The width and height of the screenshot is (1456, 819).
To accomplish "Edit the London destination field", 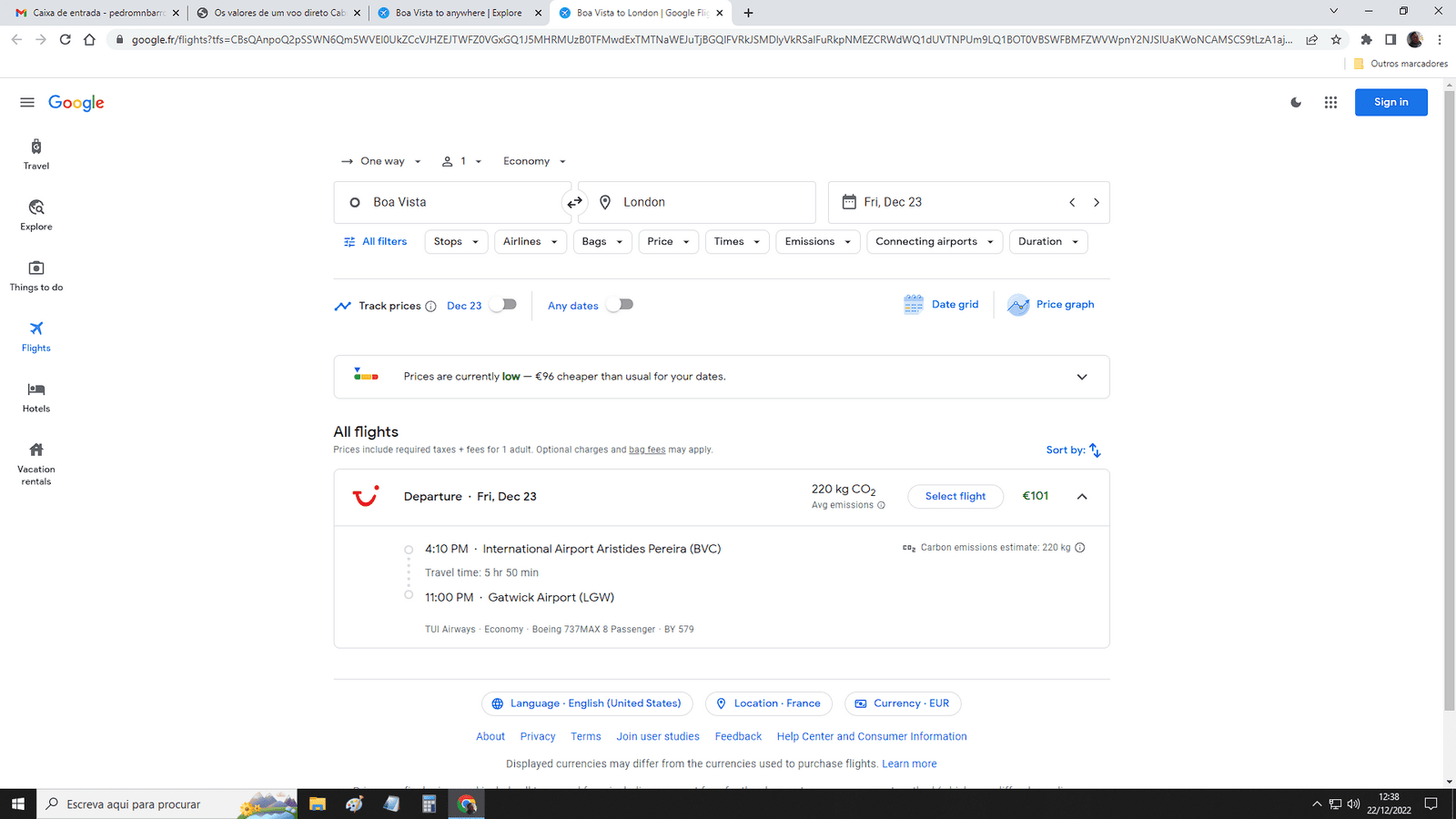I will tap(697, 202).
